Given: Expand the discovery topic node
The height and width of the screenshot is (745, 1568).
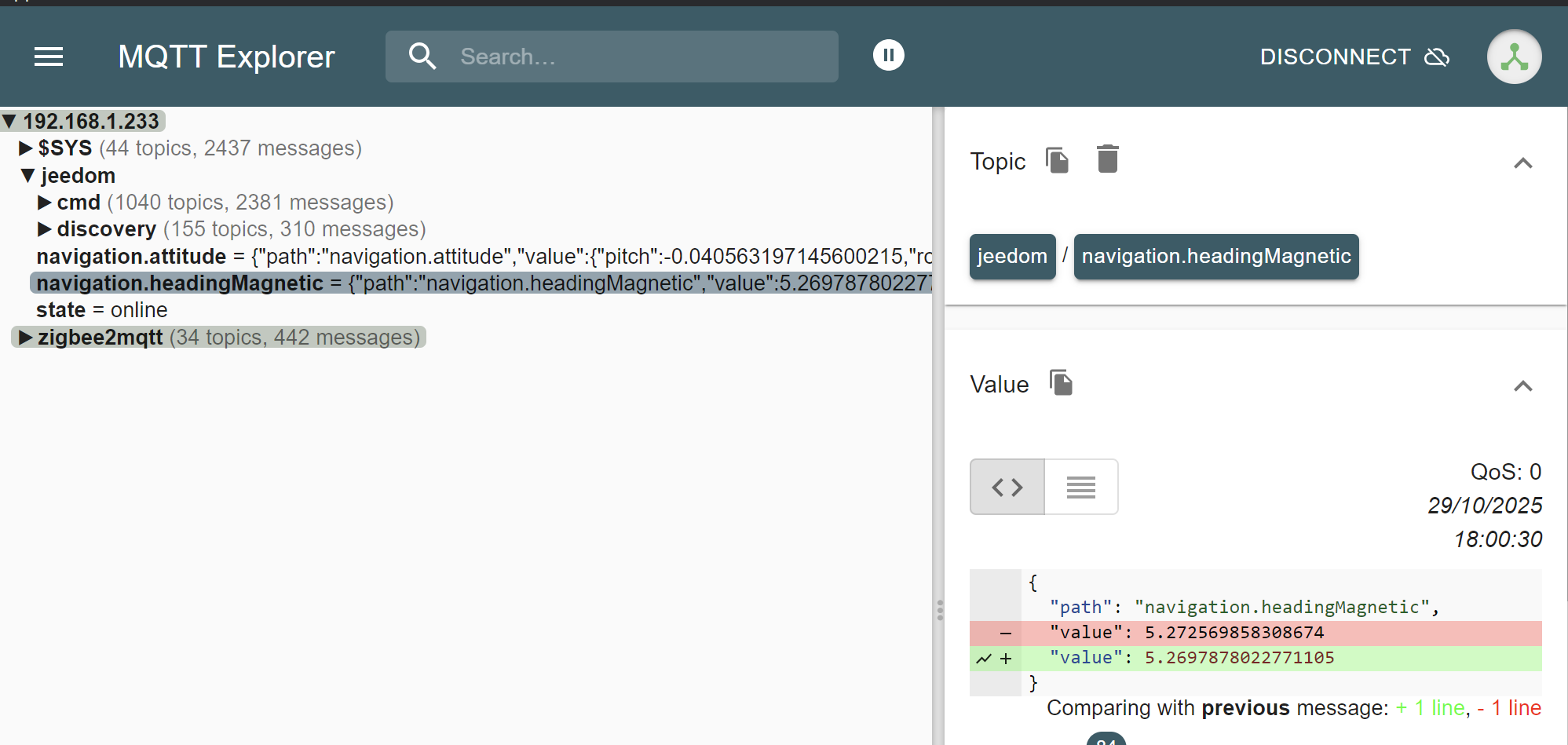Looking at the screenshot, I should coord(45,229).
